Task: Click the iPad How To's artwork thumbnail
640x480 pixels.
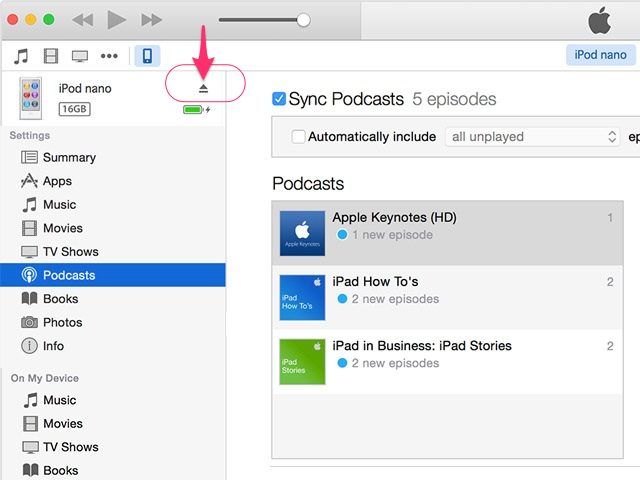Action: pos(302,298)
